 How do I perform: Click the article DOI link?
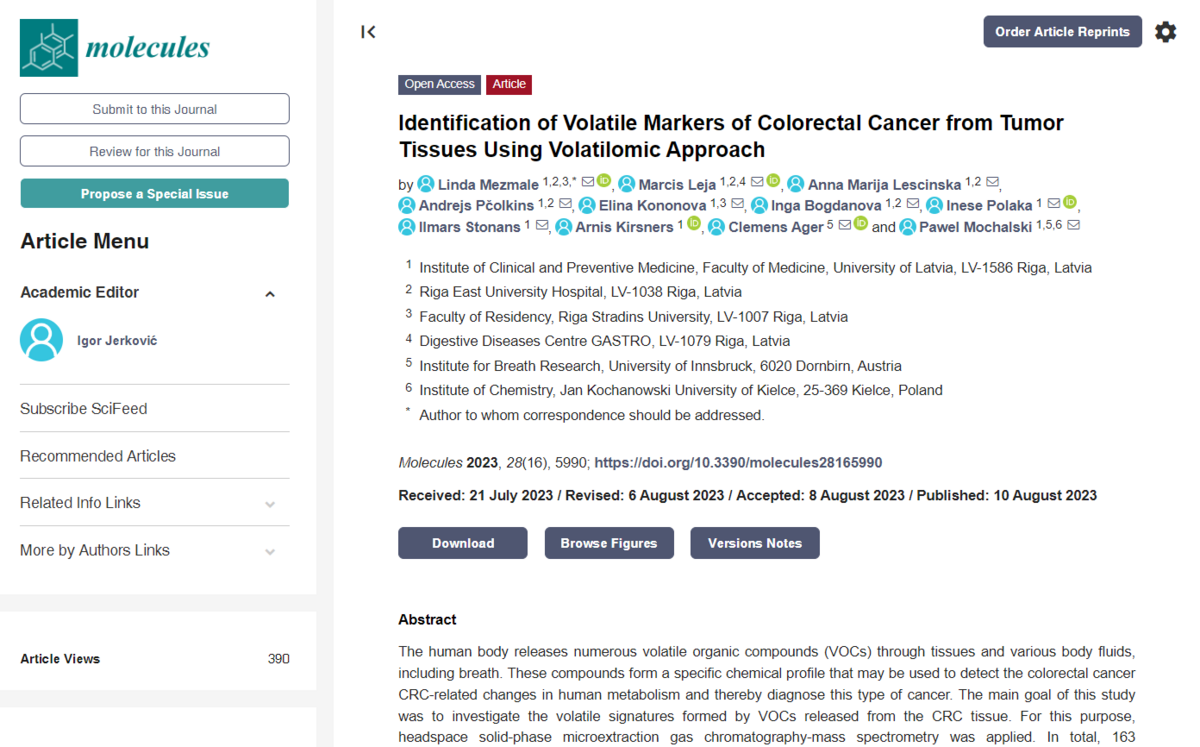(738, 463)
